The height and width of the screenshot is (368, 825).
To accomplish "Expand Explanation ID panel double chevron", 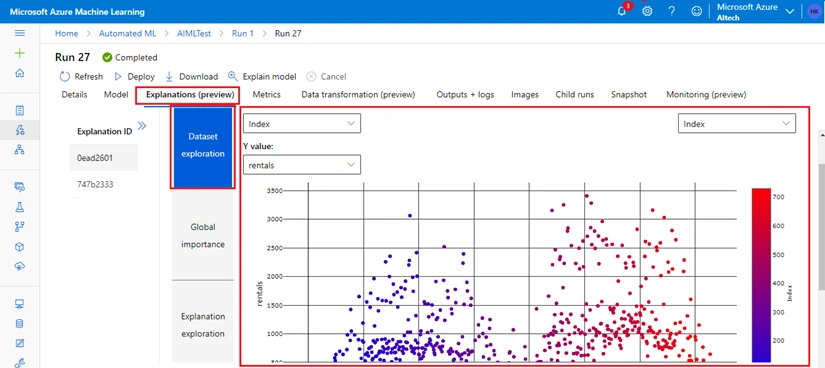I will coord(142,125).
